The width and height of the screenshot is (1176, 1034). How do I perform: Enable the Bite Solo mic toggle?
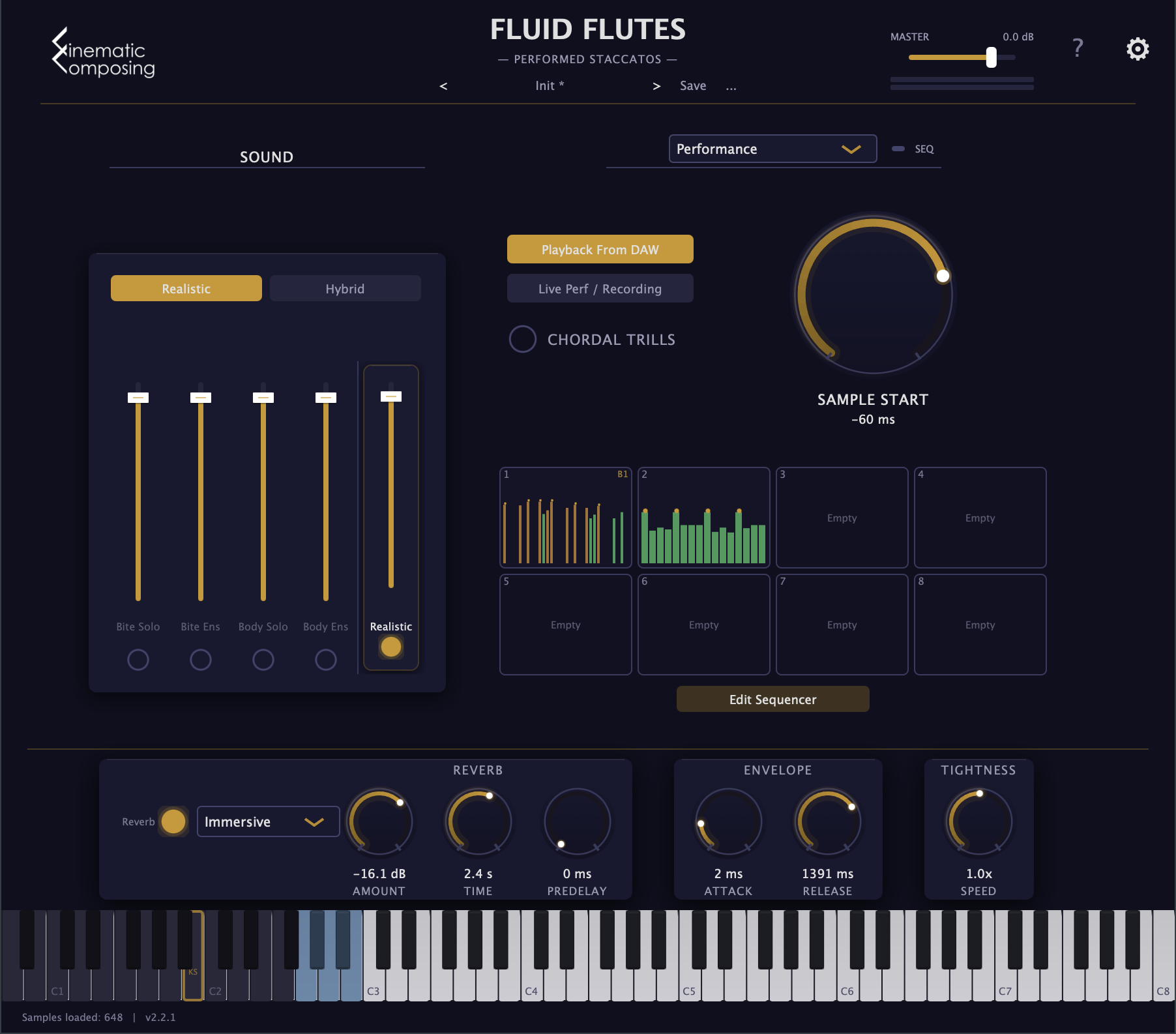click(x=138, y=660)
